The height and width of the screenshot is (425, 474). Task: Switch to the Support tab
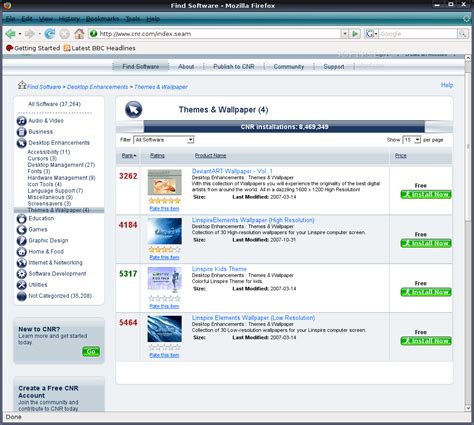[334, 67]
